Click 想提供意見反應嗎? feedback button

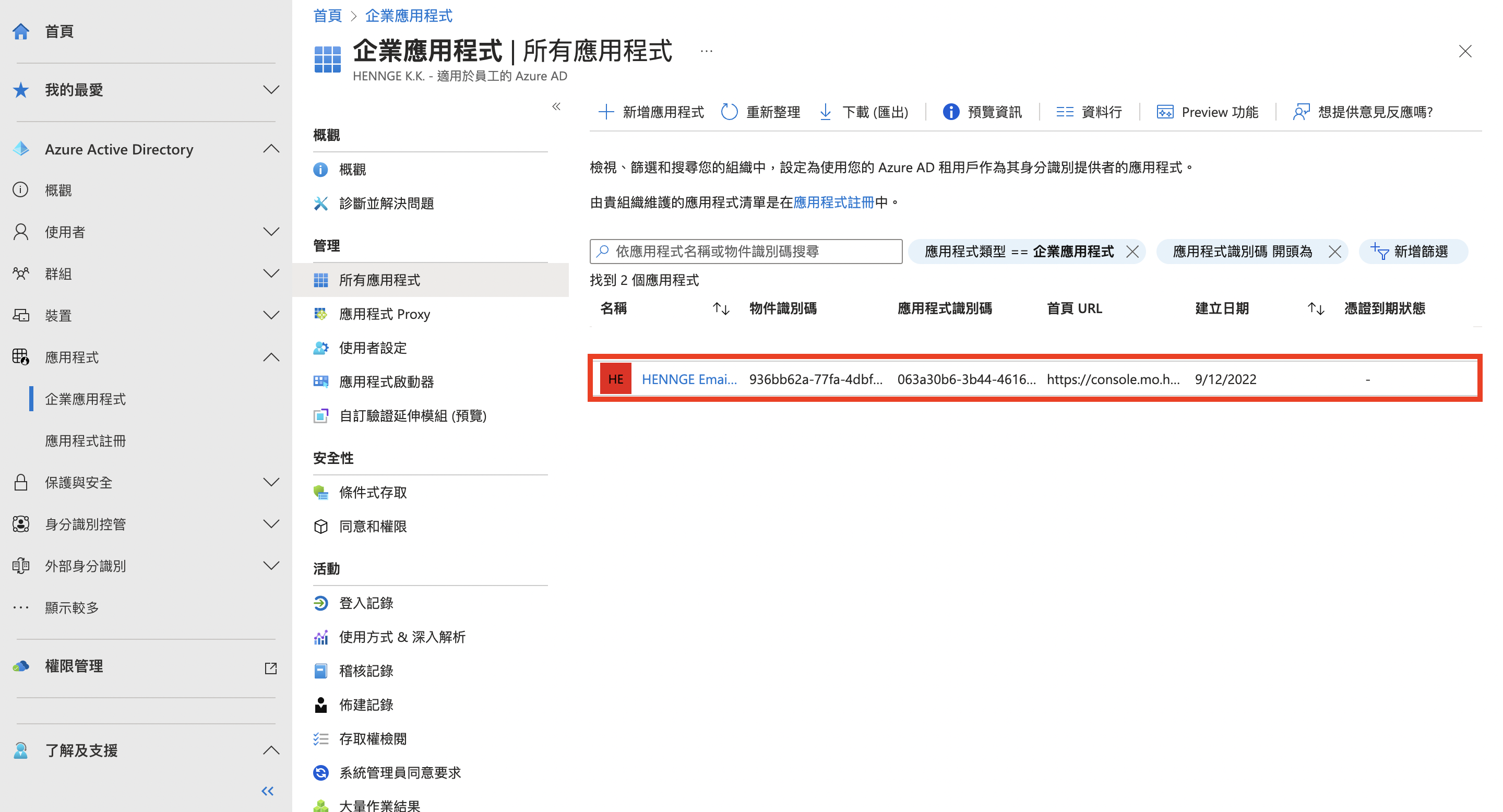click(1363, 112)
